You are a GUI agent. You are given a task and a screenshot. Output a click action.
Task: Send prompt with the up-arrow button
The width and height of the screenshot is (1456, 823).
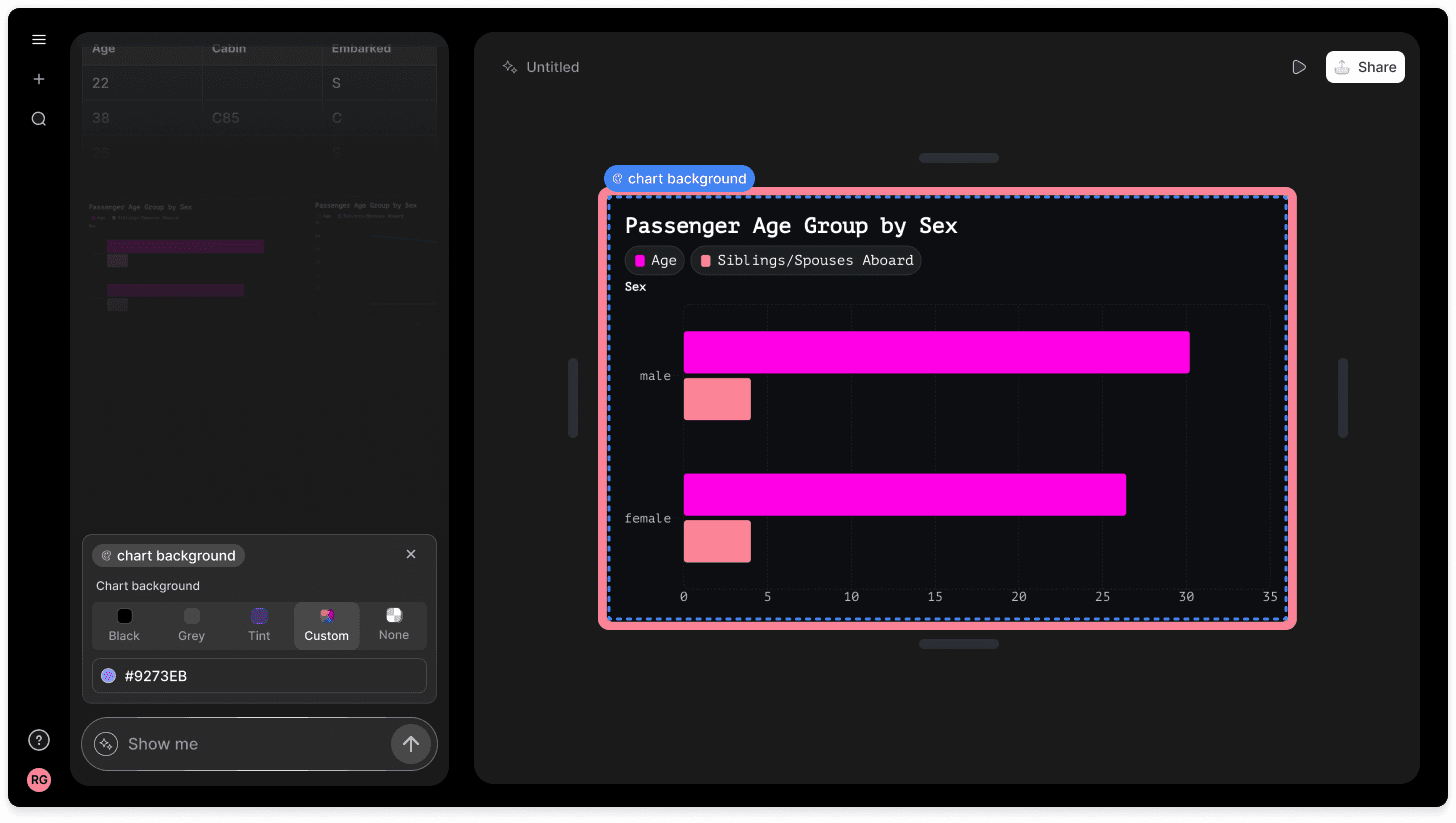410,744
